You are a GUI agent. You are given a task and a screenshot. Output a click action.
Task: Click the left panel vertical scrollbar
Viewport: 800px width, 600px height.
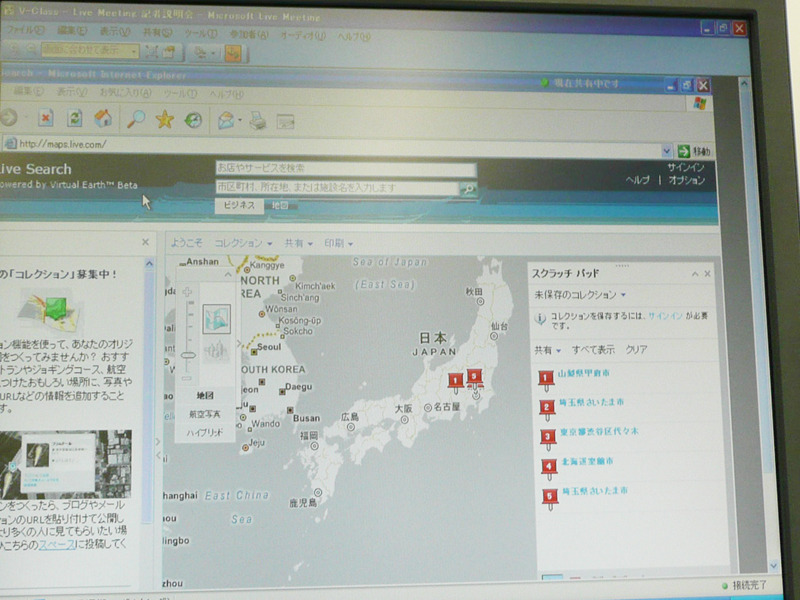coord(148,393)
